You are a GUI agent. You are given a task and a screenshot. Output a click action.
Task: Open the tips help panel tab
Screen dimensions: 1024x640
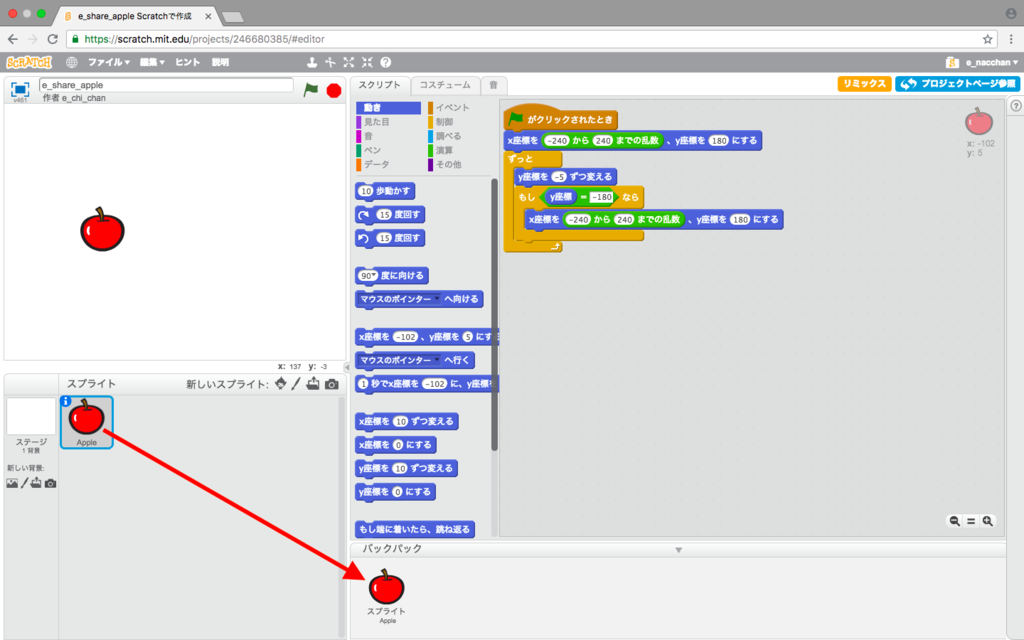1016,105
